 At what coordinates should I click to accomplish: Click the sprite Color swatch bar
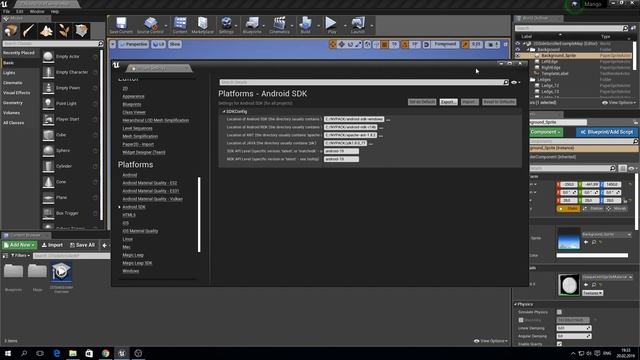pos(592,256)
